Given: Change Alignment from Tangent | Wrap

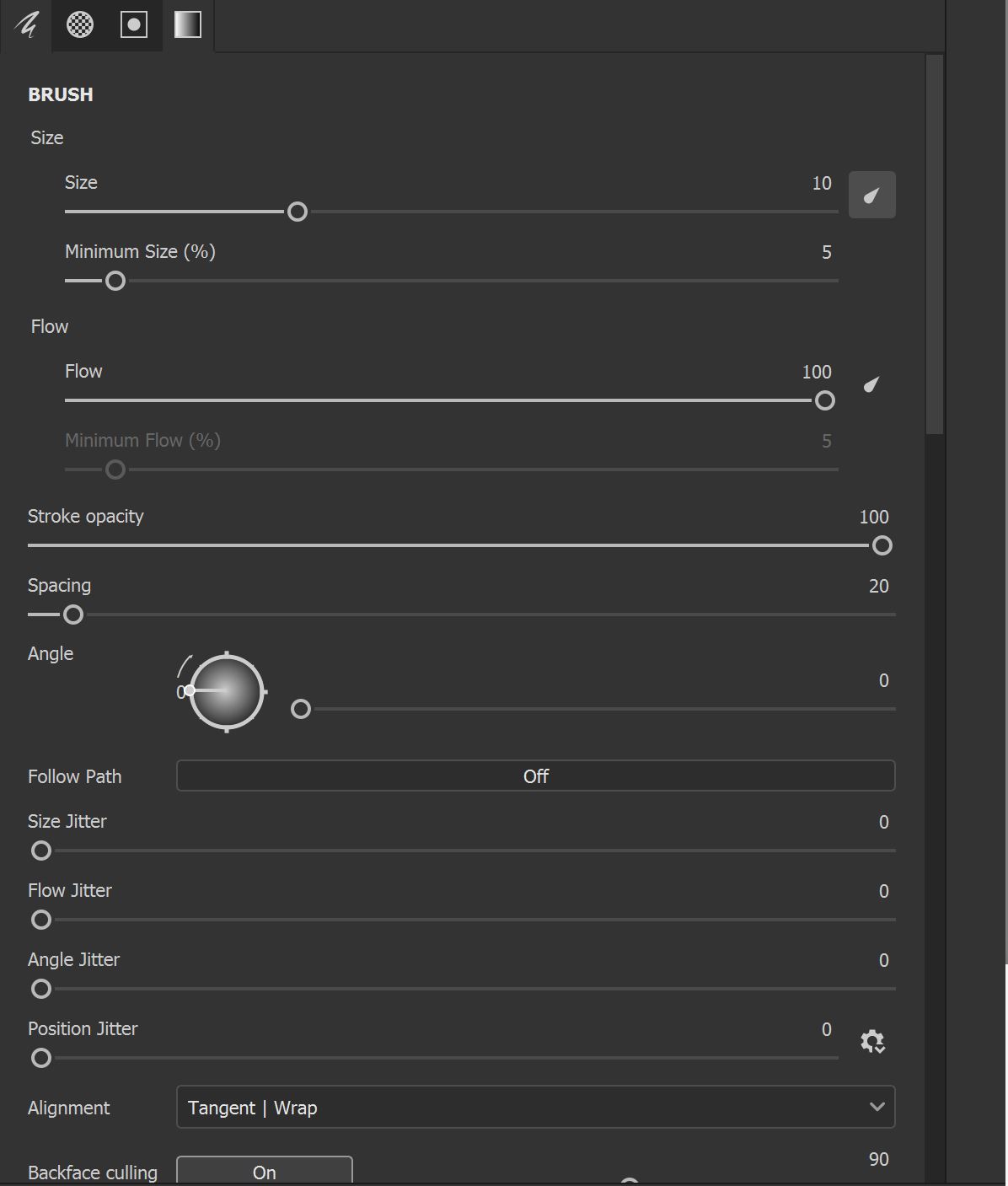Looking at the screenshot, I should click(x=535, y=1107).
